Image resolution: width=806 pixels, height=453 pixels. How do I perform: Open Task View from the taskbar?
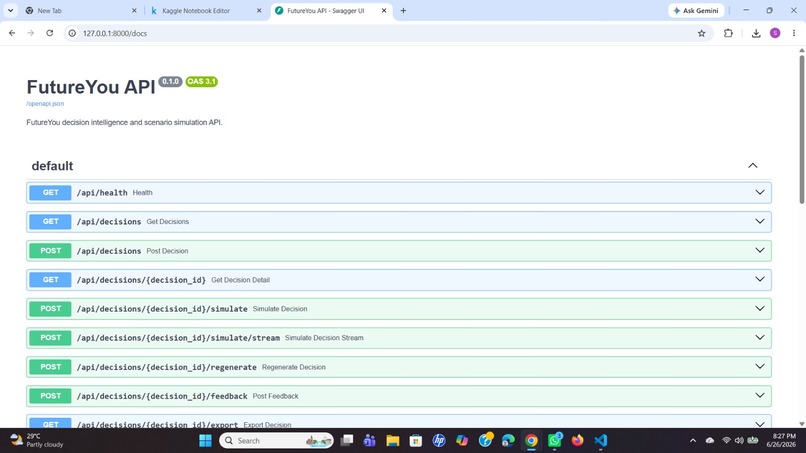click(347, 441)
